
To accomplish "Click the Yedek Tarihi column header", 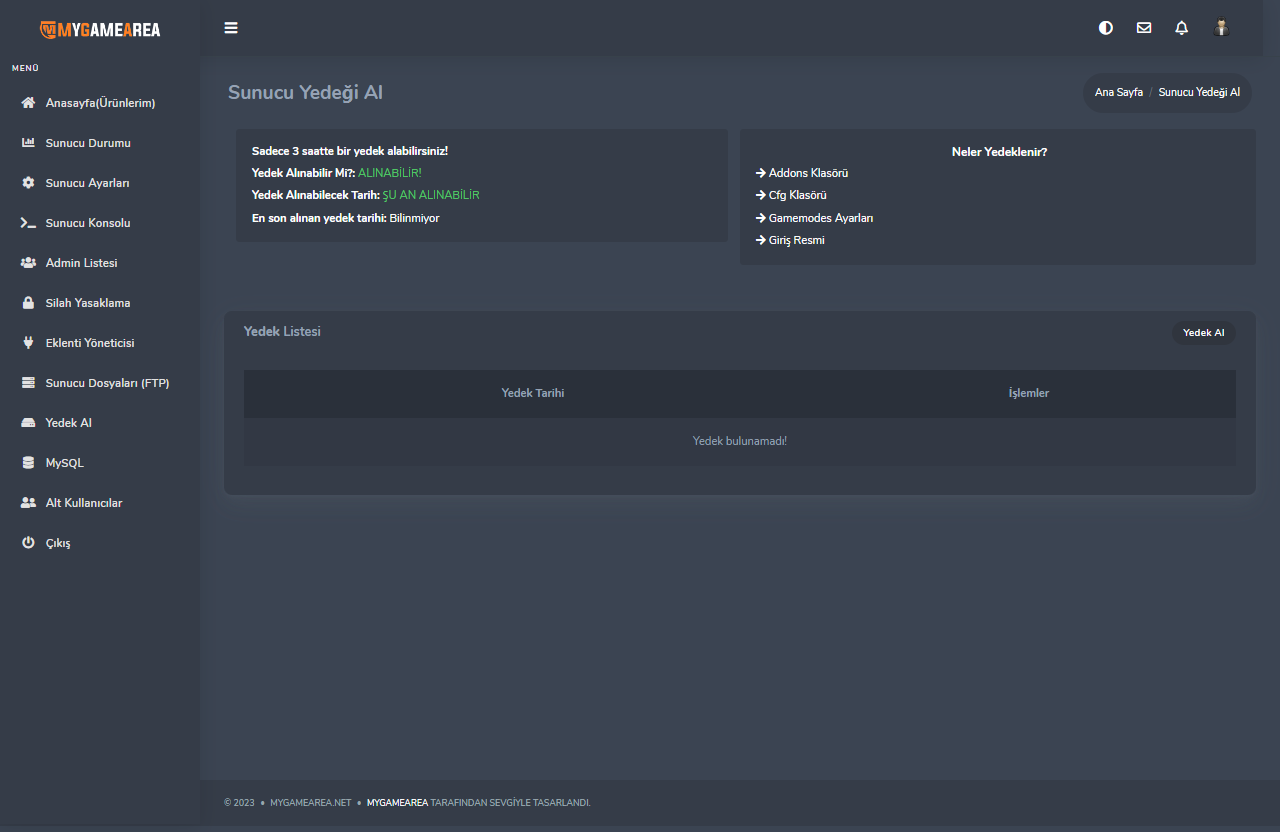I will [532, 393].
